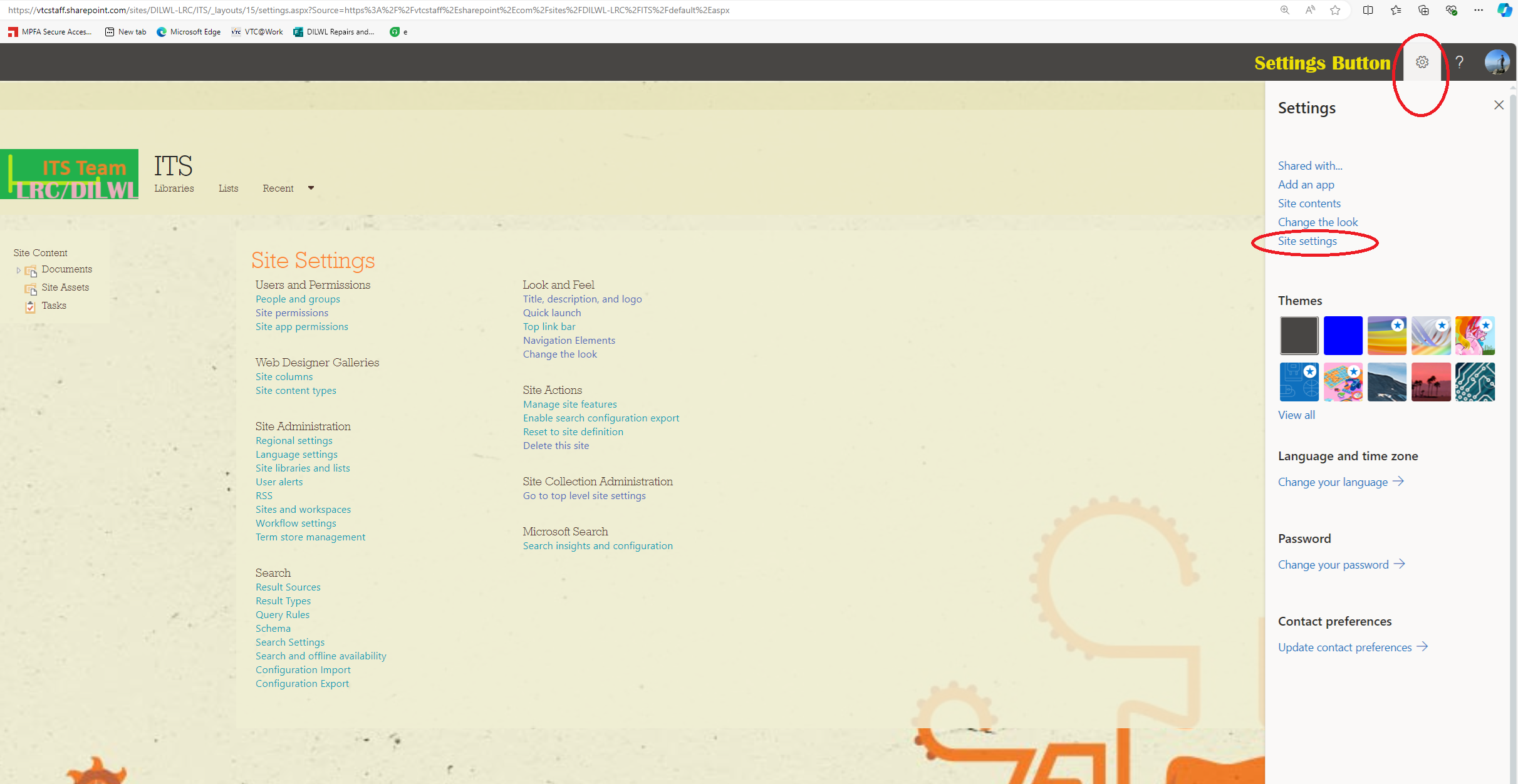Screen dimensions: 1518x784
Task: Click the Tasks list icon in sidebar
Action: click(x=30, y=306)
